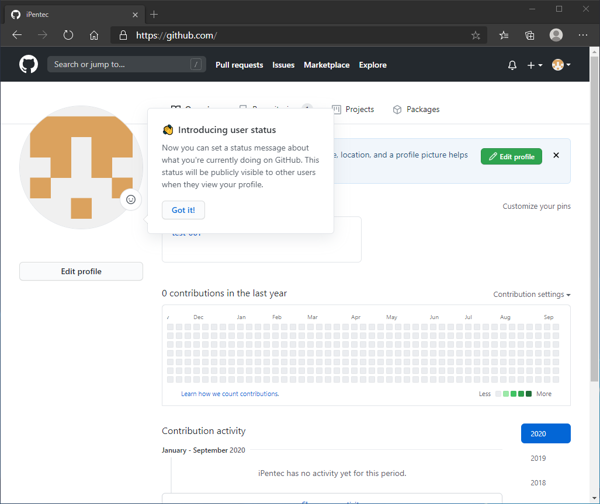Select the 2020 year filter
600x504 pixels.
tap(546, 434)
